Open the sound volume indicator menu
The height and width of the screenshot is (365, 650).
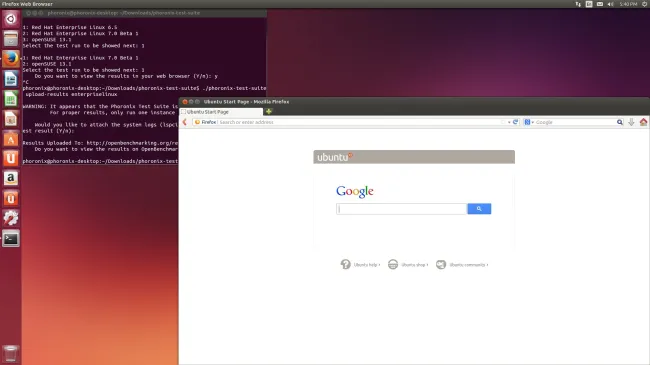[611, 4]
